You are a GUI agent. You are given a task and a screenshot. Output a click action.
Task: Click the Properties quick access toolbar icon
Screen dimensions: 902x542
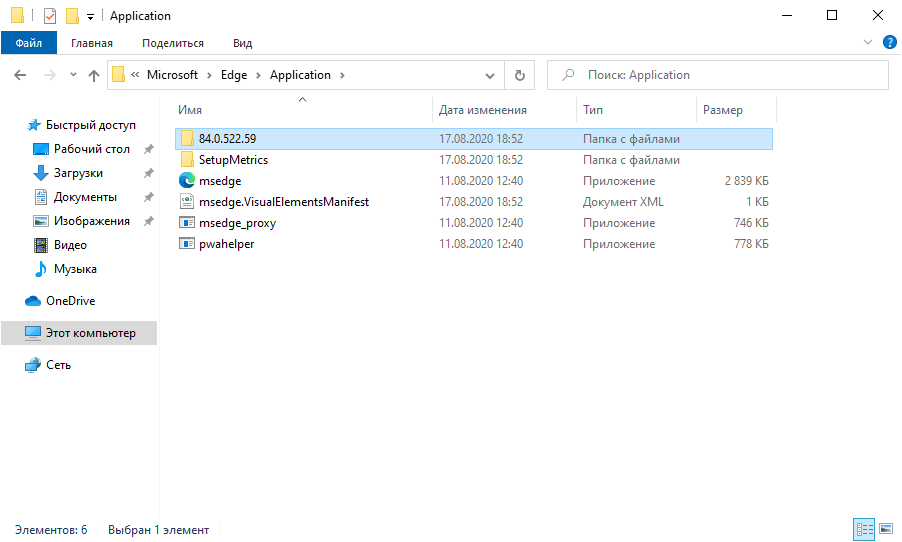50,16
